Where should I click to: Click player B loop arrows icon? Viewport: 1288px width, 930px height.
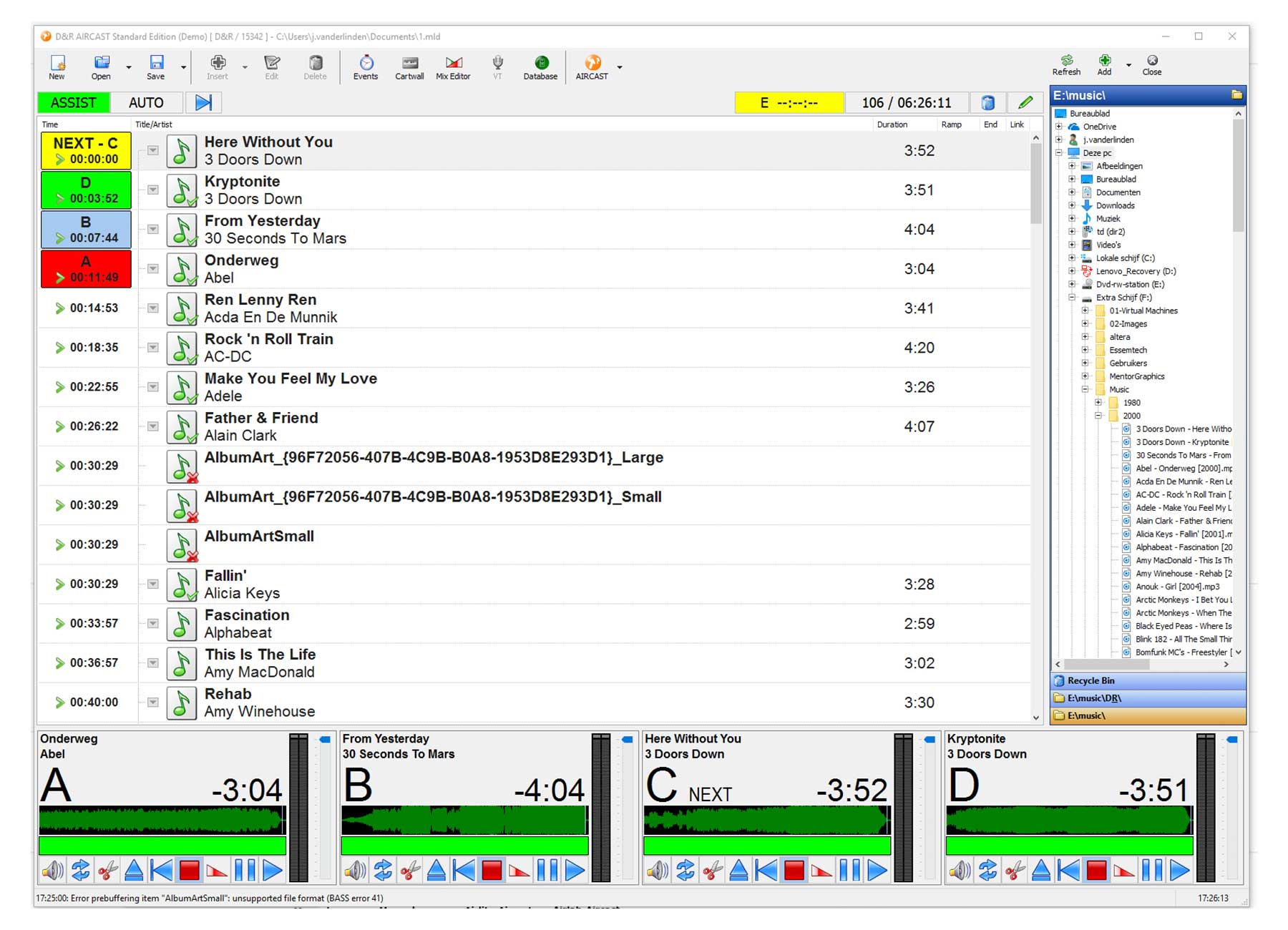383,871
